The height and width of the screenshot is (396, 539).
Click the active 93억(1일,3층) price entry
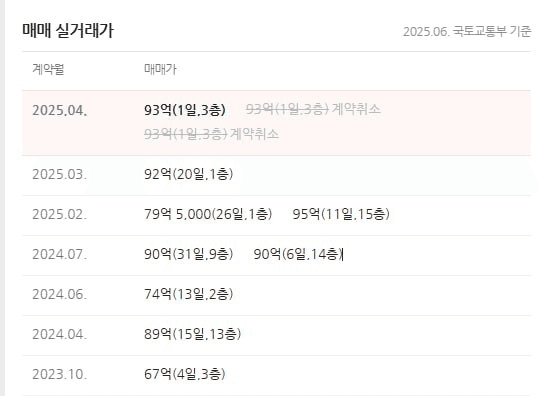185,110
